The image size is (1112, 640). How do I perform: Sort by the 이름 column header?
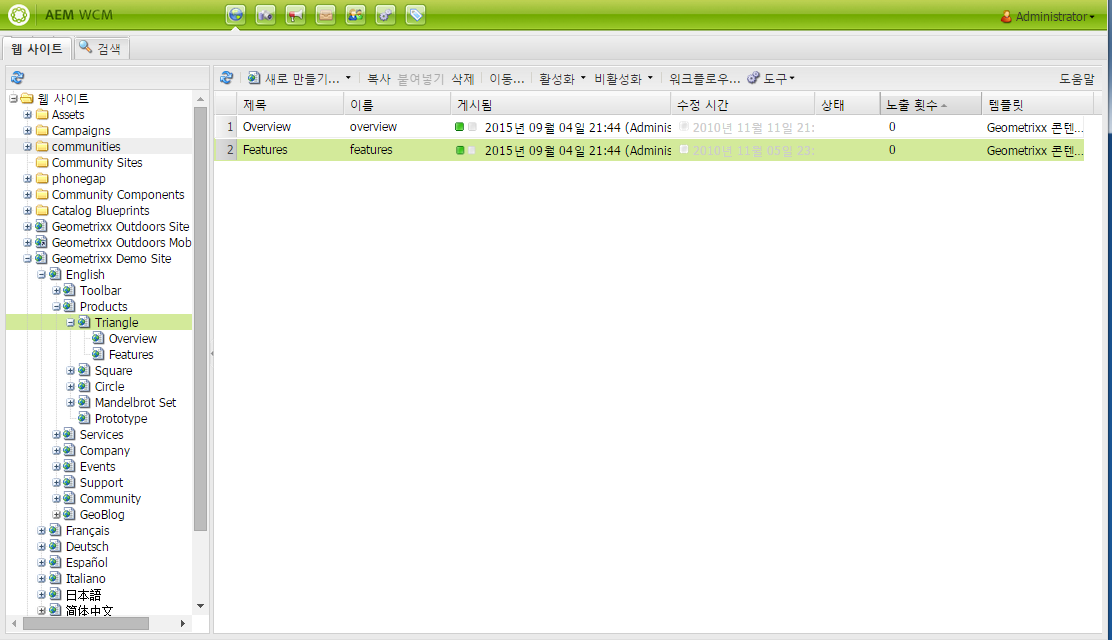[397, 105]
